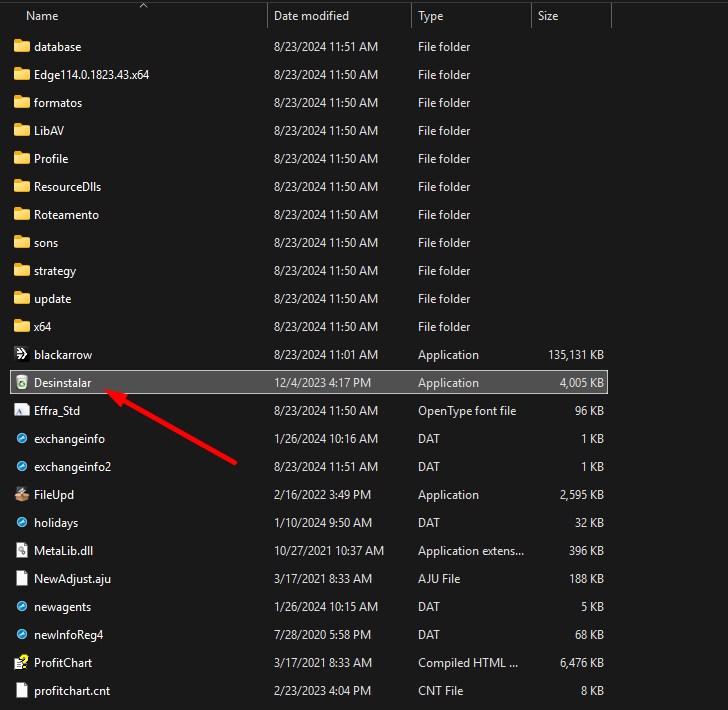This screenshot has height=710, width=728.
Task: Select the blackarrow application icon
Action: [x=22, y=355]
